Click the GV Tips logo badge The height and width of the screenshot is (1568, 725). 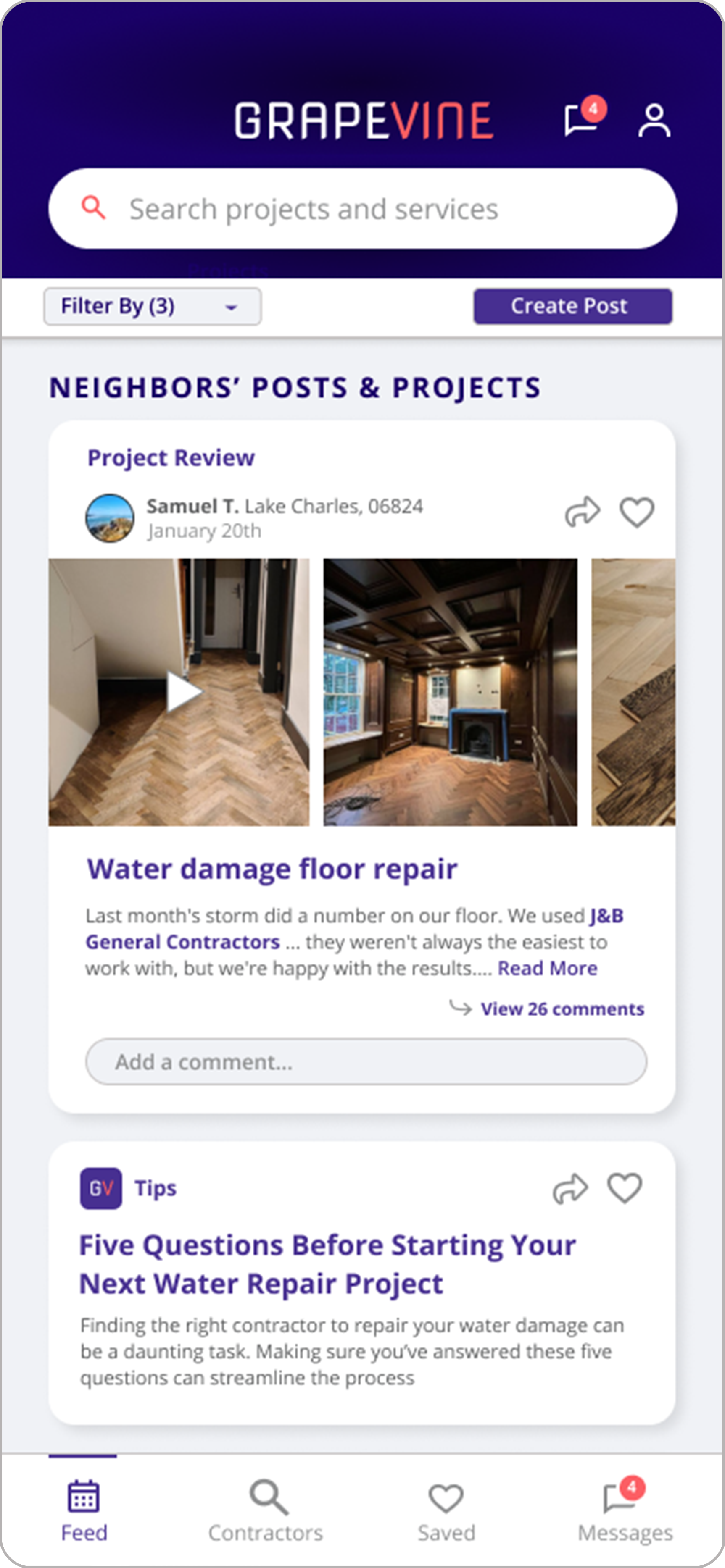[x=101, y=1188]
